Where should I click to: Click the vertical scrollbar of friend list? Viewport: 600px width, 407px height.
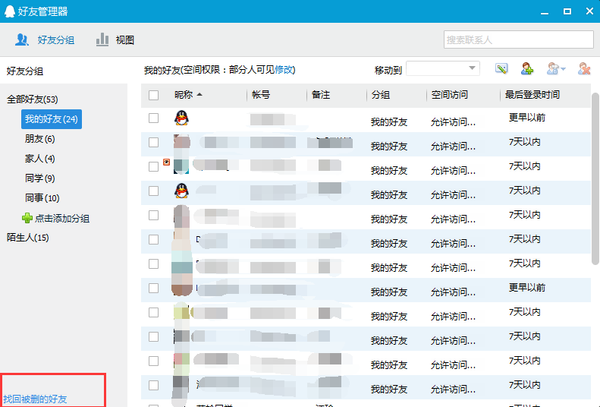tap(595, 178)
